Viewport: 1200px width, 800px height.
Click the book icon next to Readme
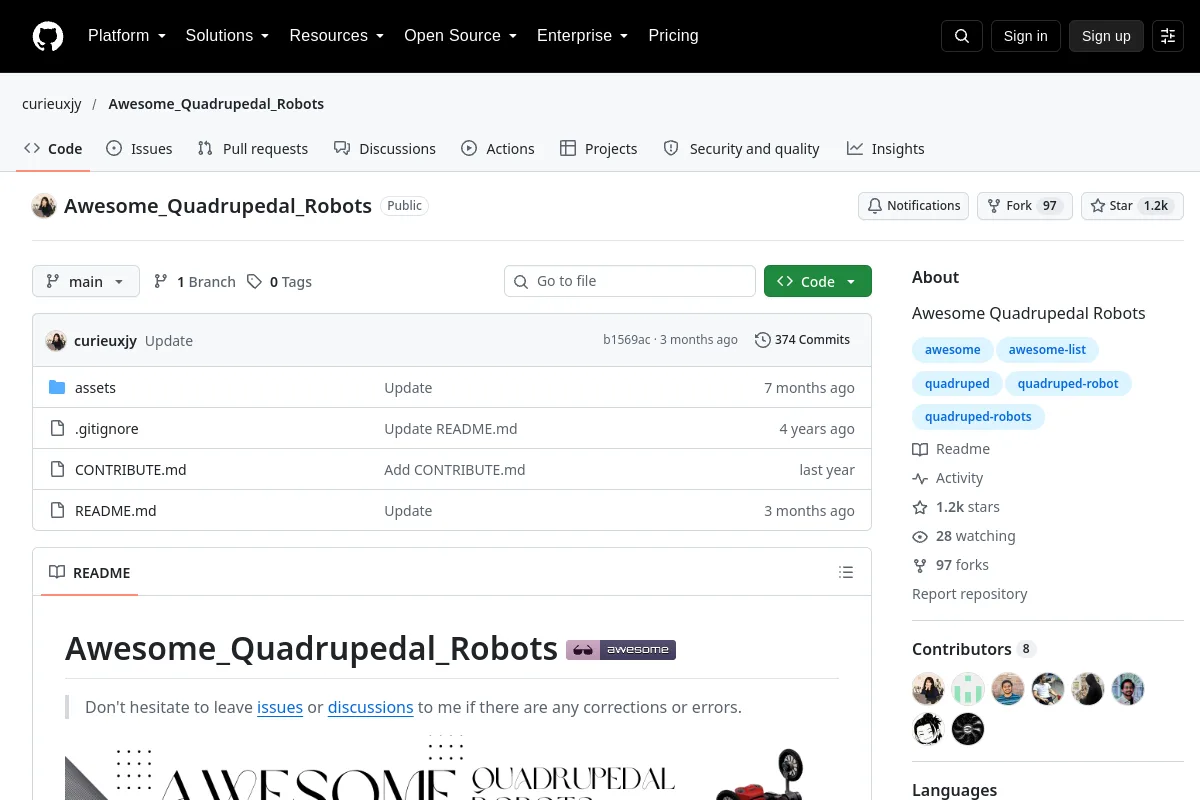pyautogui.click(x=920, y=450)
